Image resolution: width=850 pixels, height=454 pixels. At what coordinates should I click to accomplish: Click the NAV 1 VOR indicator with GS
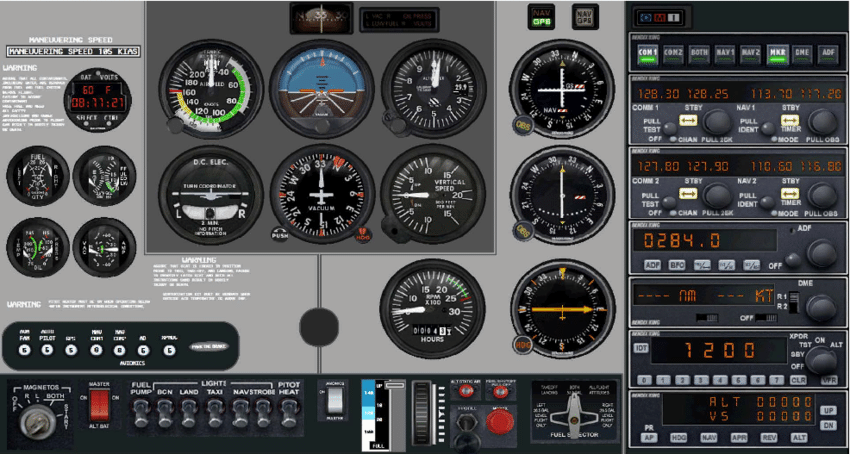(562, 89)
